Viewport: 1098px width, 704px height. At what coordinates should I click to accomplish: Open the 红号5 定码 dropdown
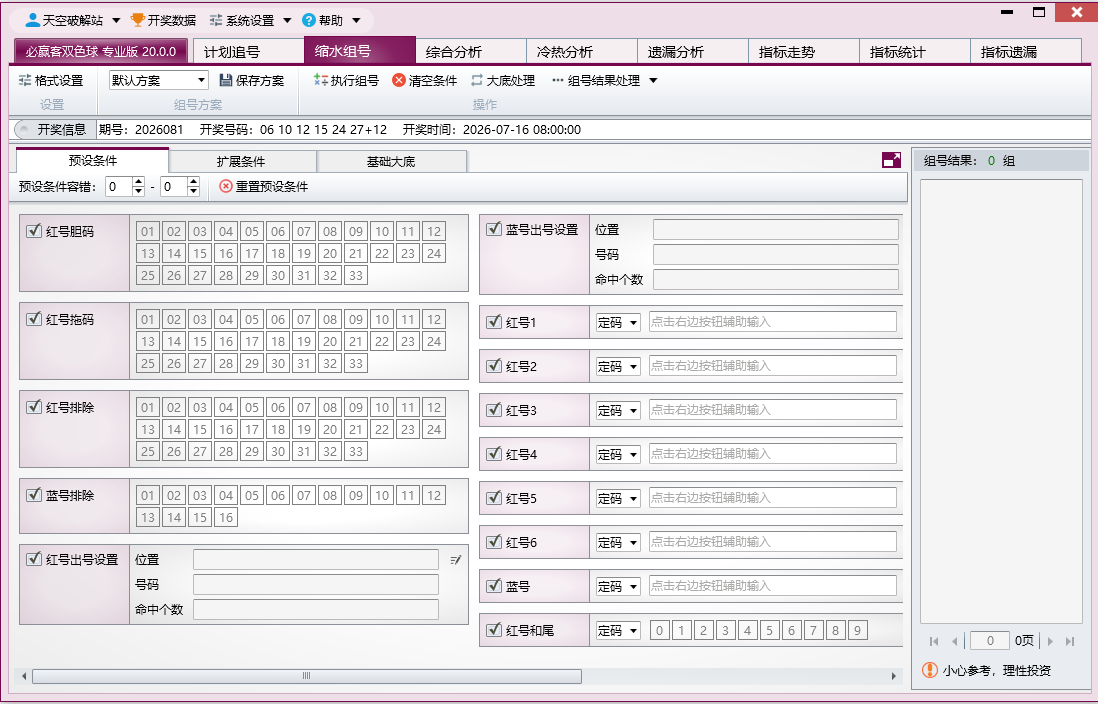tap(618, 498)
